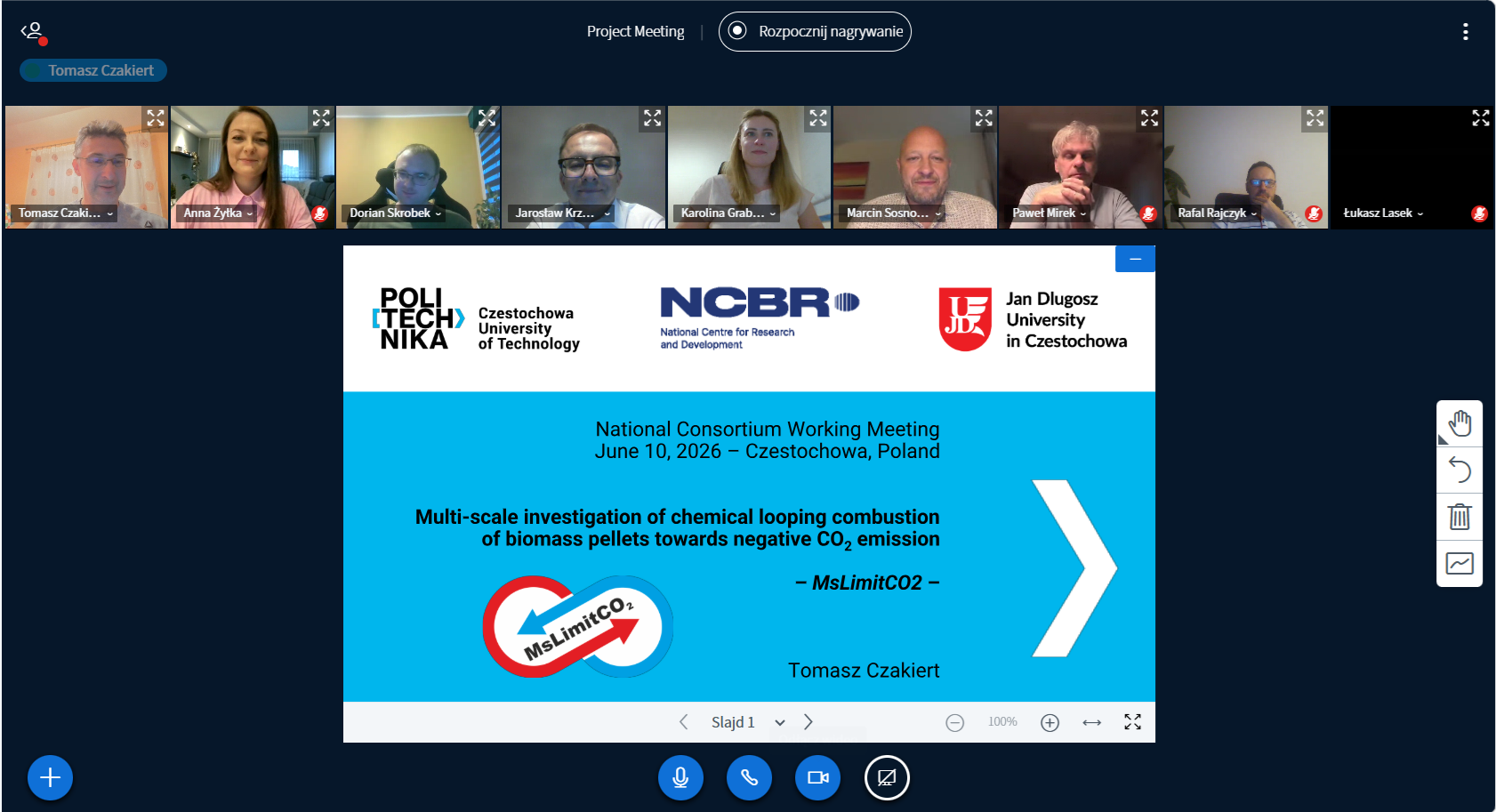The image size is (1496, 812).
Task: Mute or unmute the microphone
Action: pyautogui.click(x=680, y=777)
